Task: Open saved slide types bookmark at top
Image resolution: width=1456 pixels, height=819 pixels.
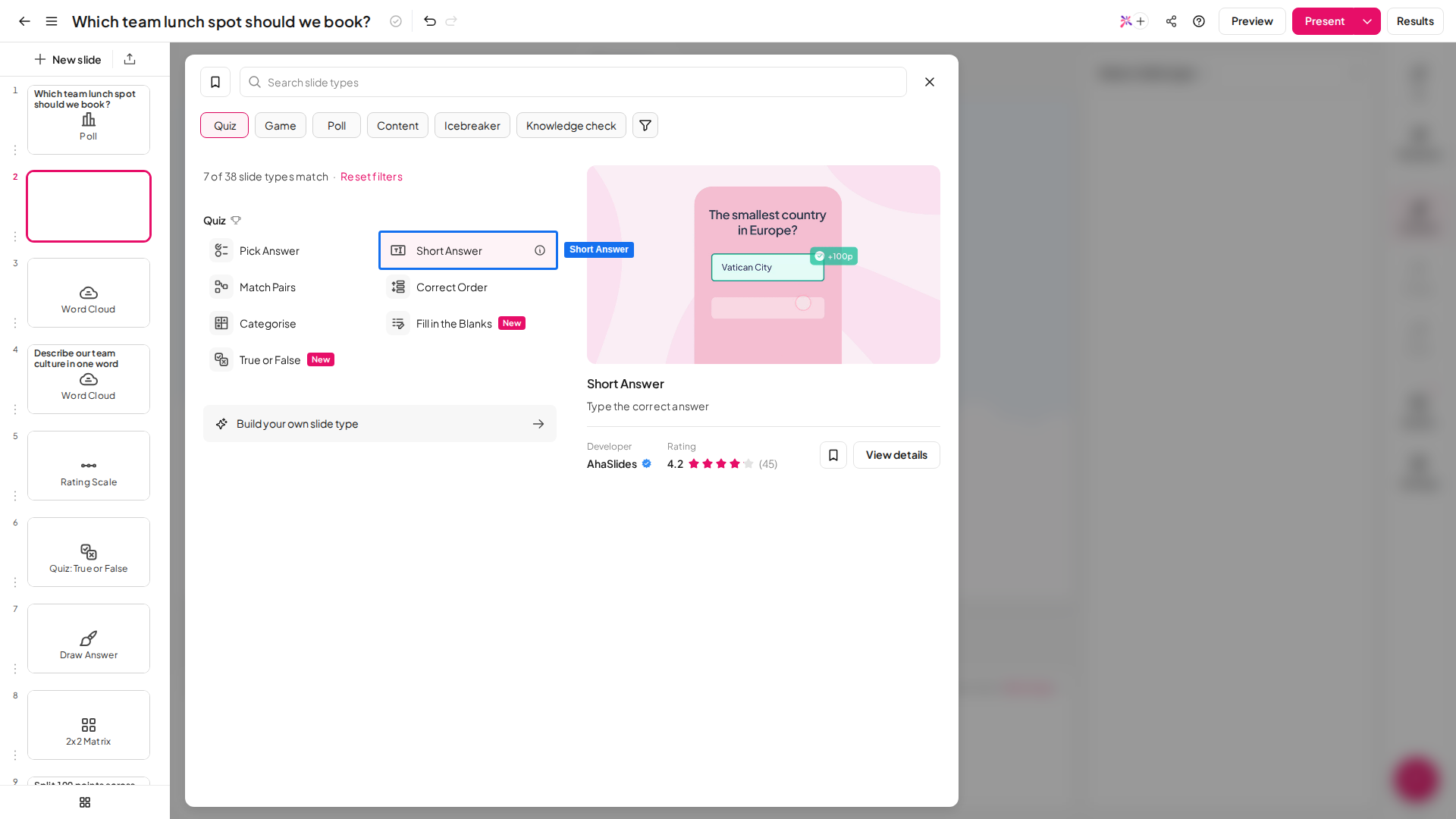Action: tap(215, 82)
